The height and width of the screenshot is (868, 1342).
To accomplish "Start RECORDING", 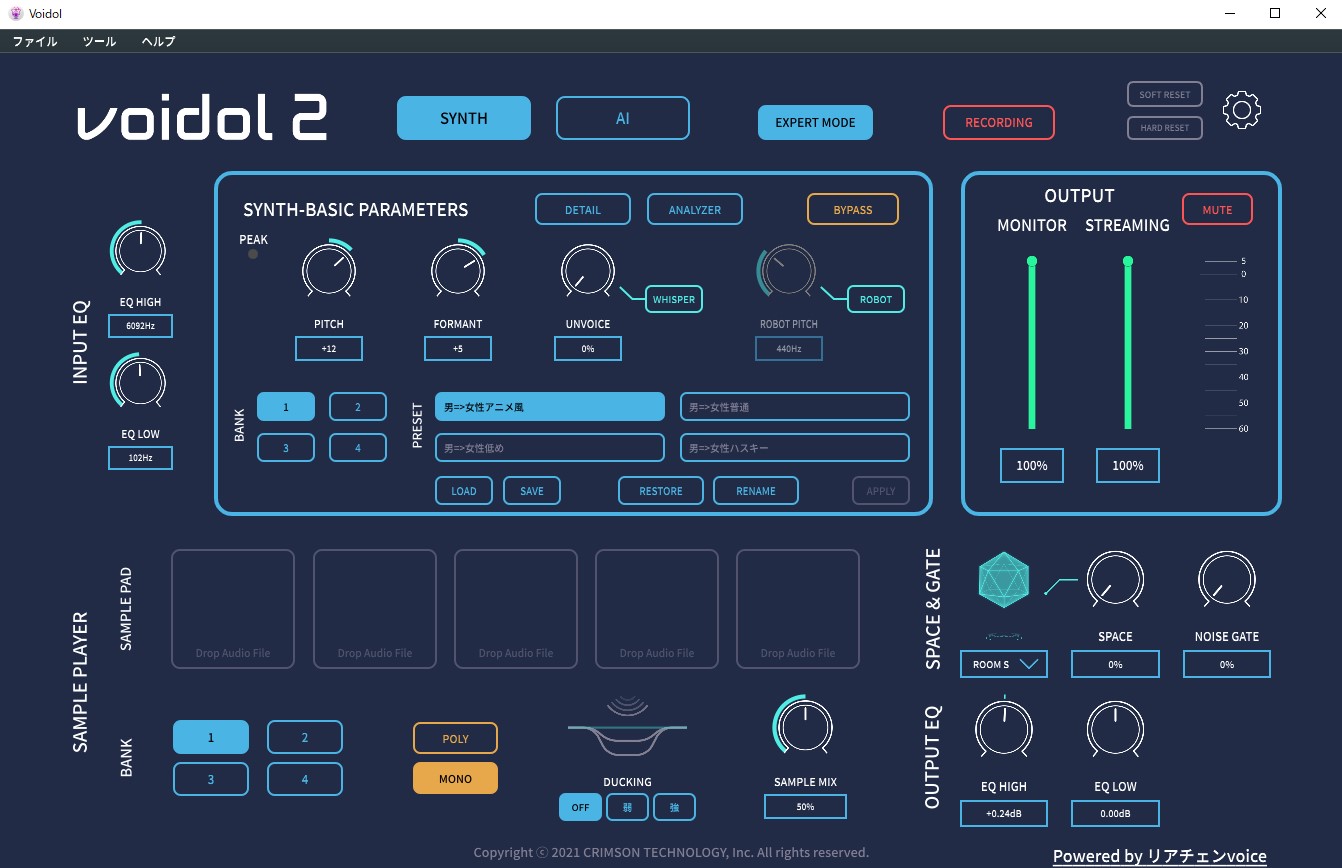I will (999, 122).
